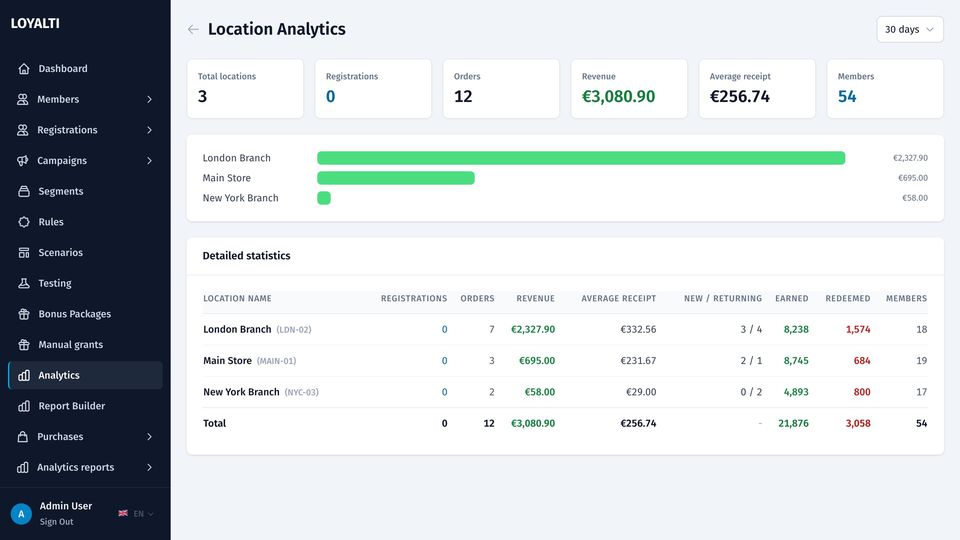The width and height of the screenshot is (960, 540).
Task: Sort by the LOCATION NAME column header
Action: [237, 298]
